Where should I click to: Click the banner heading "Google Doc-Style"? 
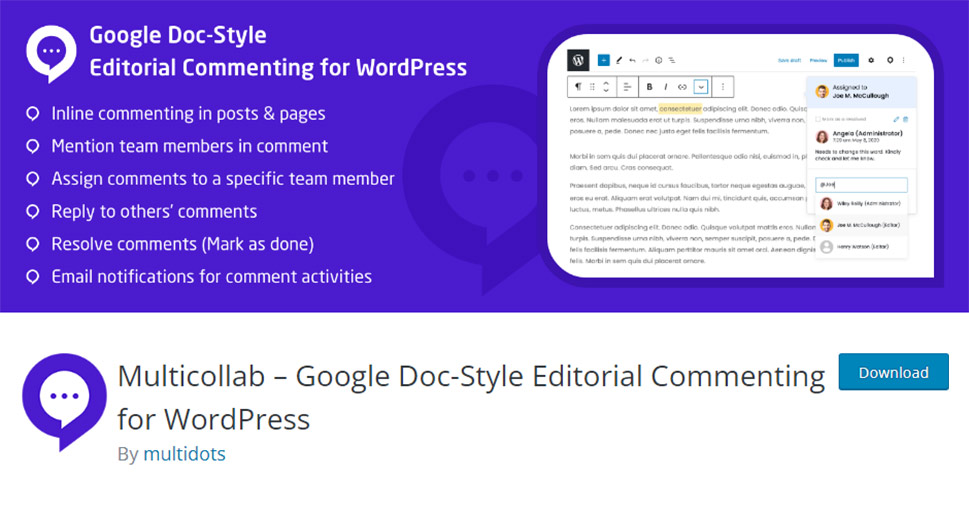pos(178,35)
